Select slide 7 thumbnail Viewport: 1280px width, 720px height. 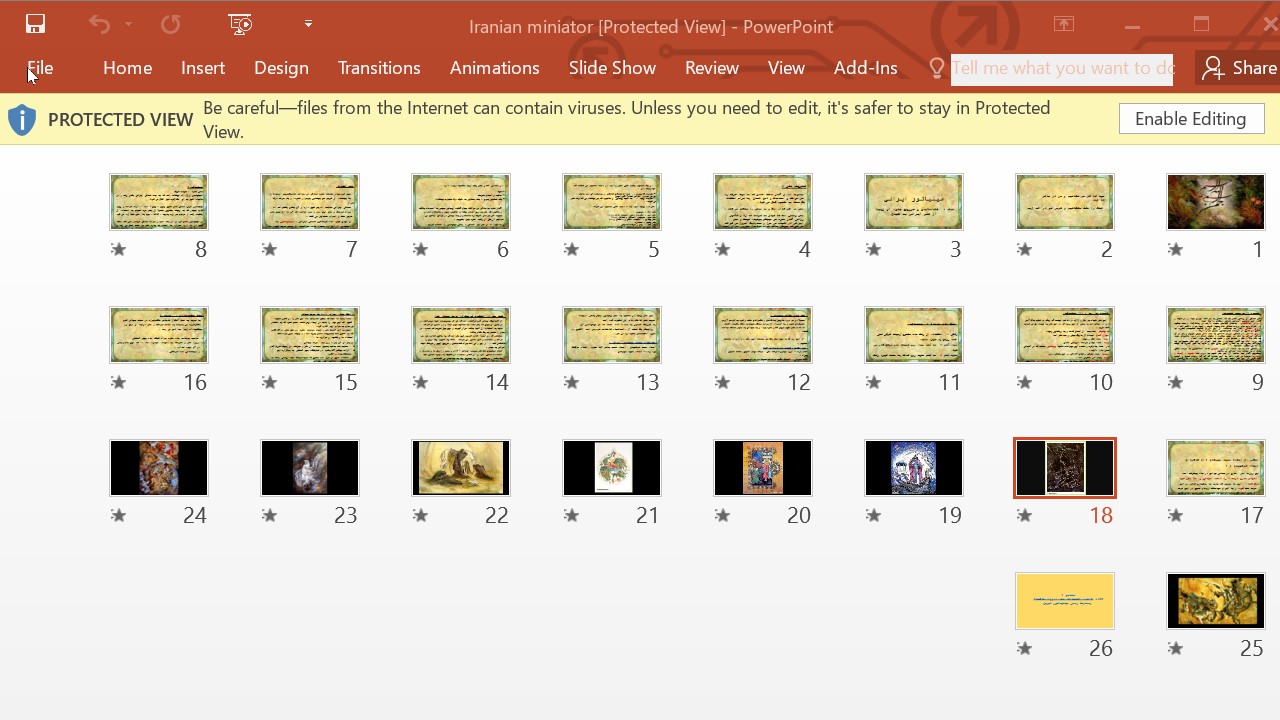(309, 202)
